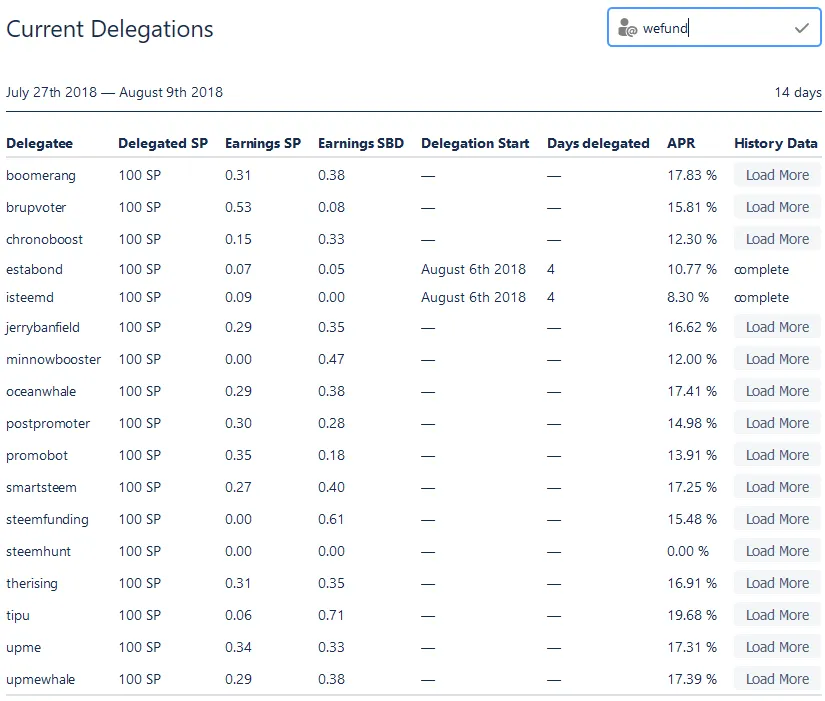Load more history for minnowbooster
The height and width of the screenshot is (701, 825).
777,359
